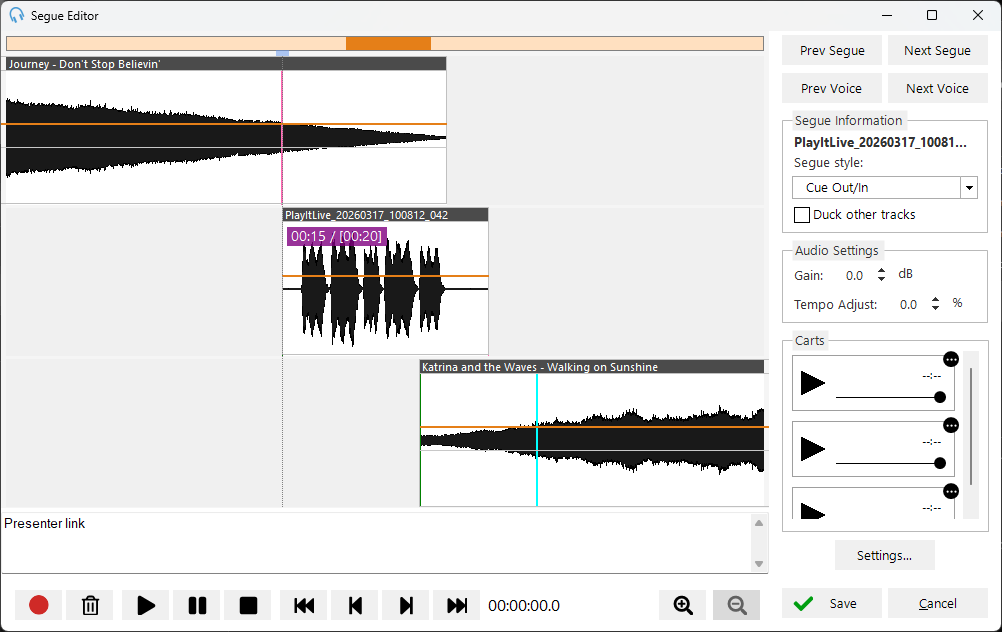This screenshot has width=1002, height=632.
Task: Open the Settings... dialog
Action: 884,555
